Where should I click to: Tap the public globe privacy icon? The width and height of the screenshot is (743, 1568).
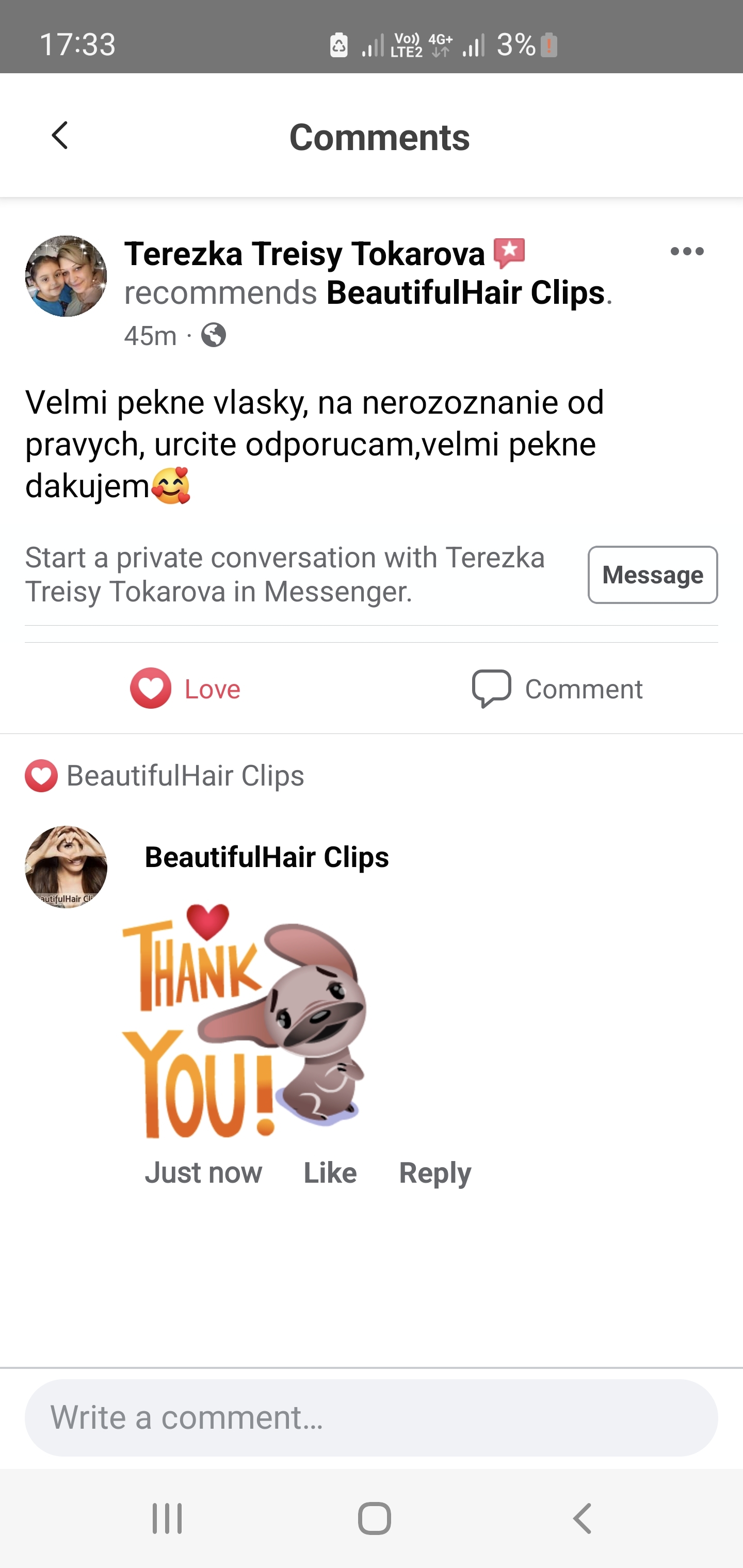[214, 335]
